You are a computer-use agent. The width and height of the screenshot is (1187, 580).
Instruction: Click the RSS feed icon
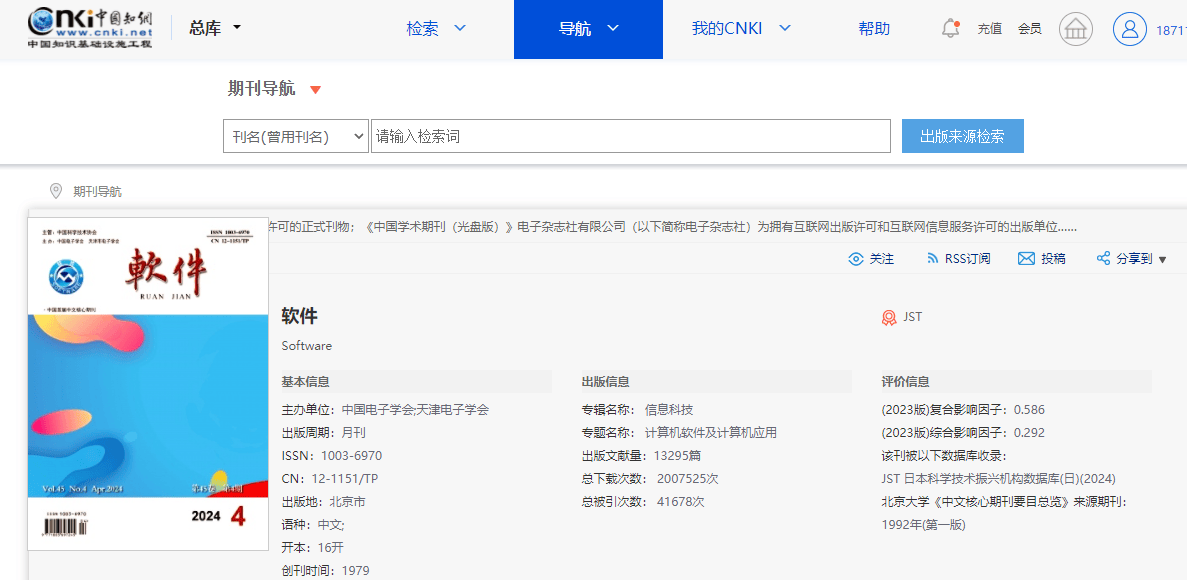tap(933, 259)
